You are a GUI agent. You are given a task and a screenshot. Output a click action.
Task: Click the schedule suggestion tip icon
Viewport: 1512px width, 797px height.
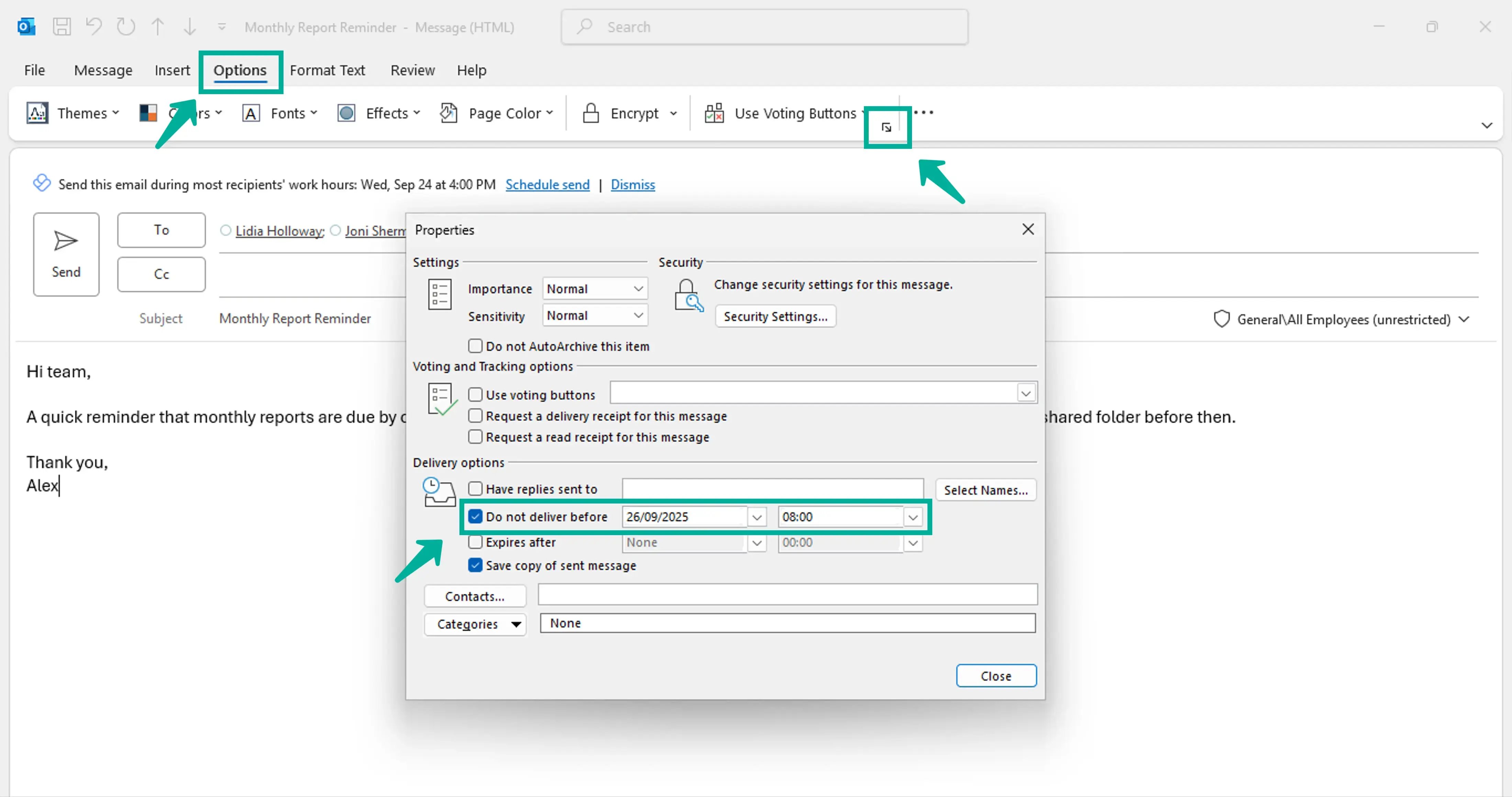(42, 183)
